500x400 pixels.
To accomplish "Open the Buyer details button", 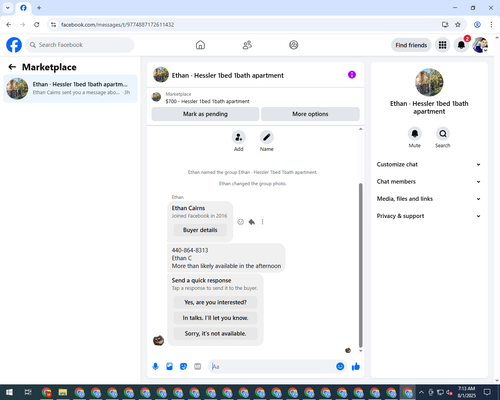I will point(200,230).
